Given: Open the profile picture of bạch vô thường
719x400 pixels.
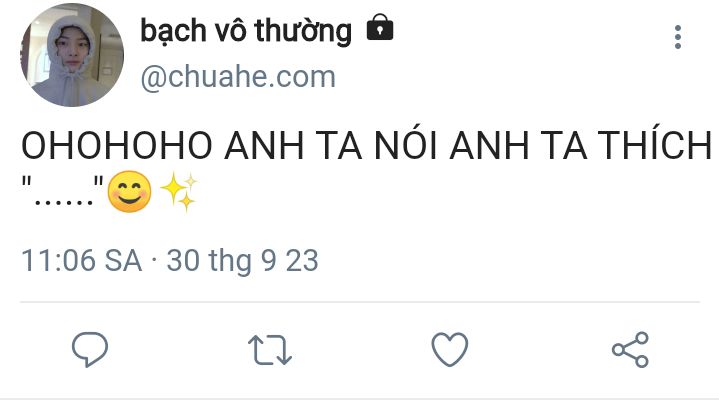Looking at the screenshot, I should 72,55.
